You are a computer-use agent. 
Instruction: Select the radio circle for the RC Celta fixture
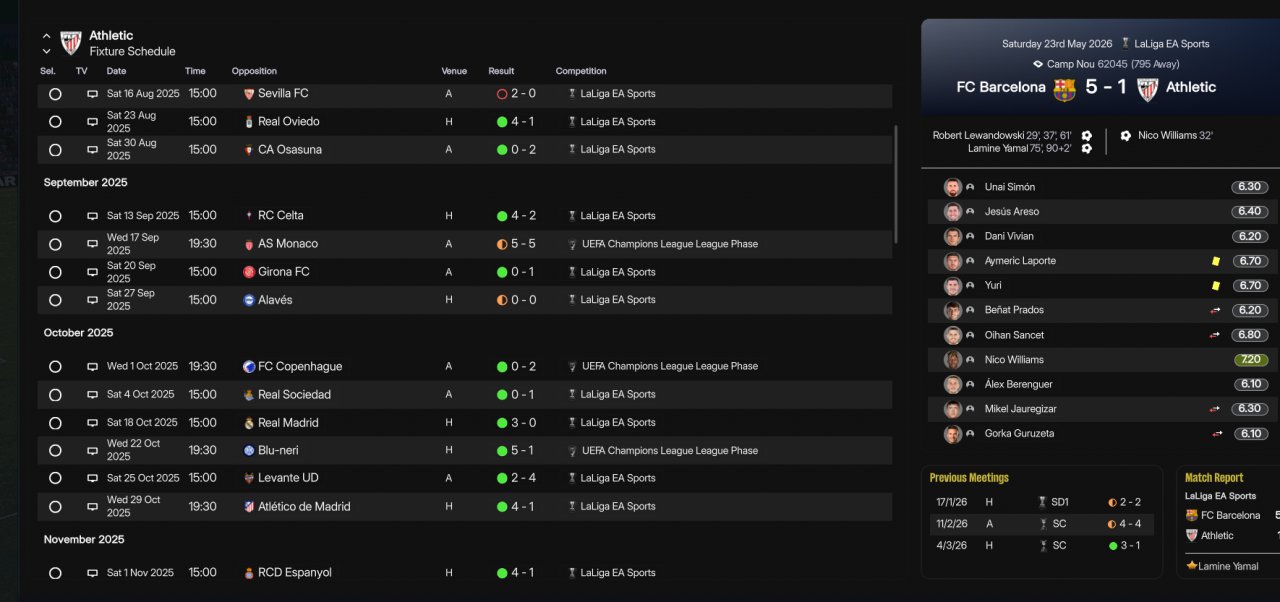coord(55,216)
